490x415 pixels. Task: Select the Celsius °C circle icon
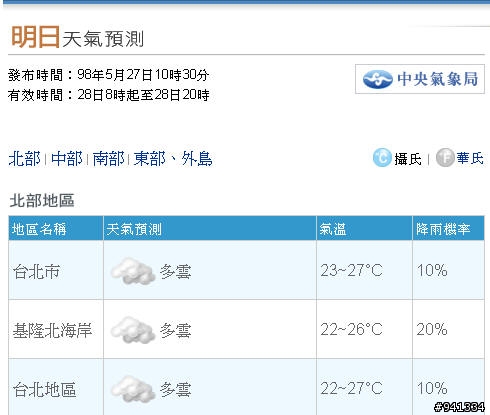pos(382,158)
